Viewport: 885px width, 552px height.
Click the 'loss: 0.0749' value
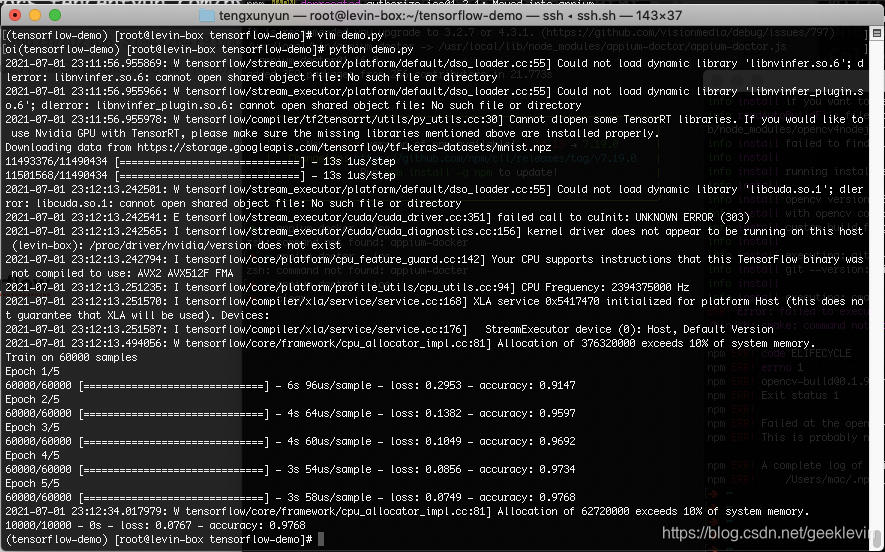pyautogui.click(x=426, y=497)
